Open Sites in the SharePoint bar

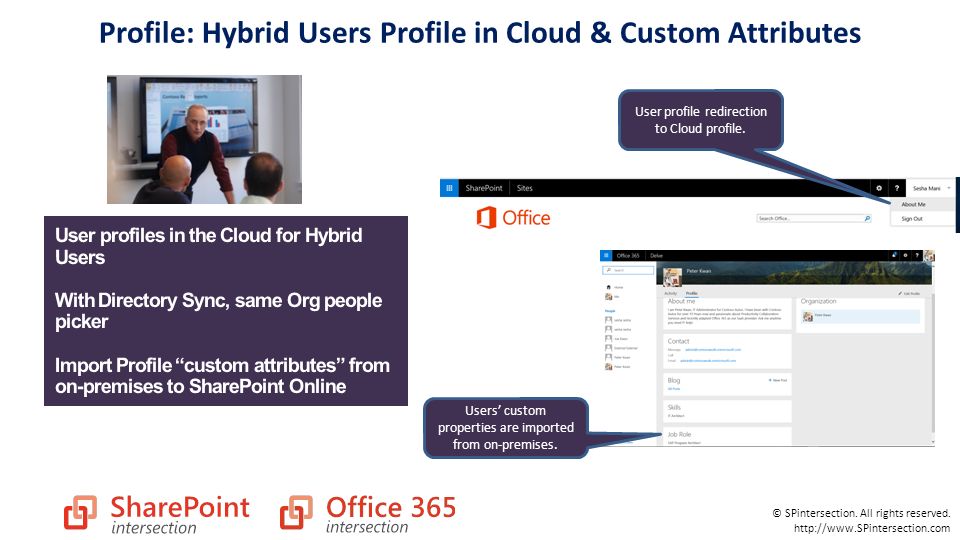coord(525,188)
